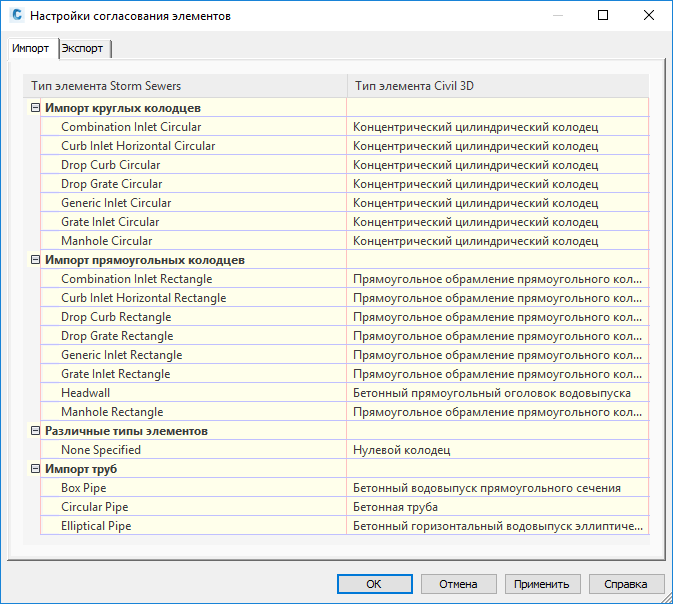Open Civil 3D type for Elliptical Pipe
Image resolution: width=673 pixels, height=604 pixels.
click(x=497, y=526)
